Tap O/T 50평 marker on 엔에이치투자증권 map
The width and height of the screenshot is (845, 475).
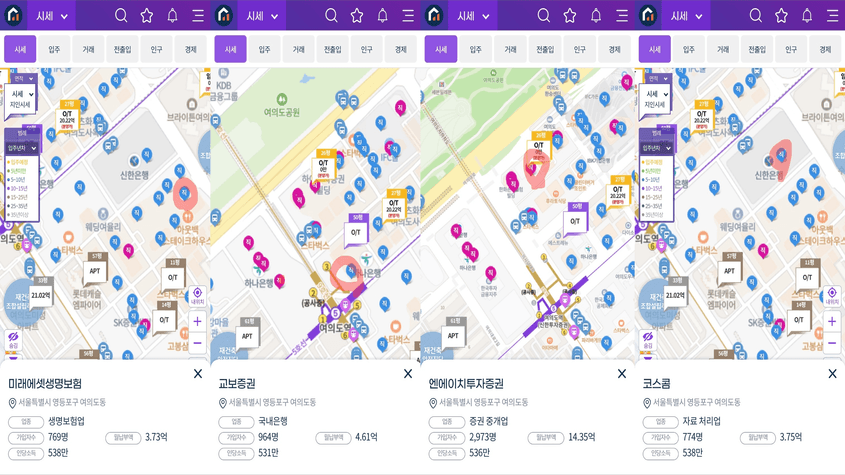click(x=575, y=219)
